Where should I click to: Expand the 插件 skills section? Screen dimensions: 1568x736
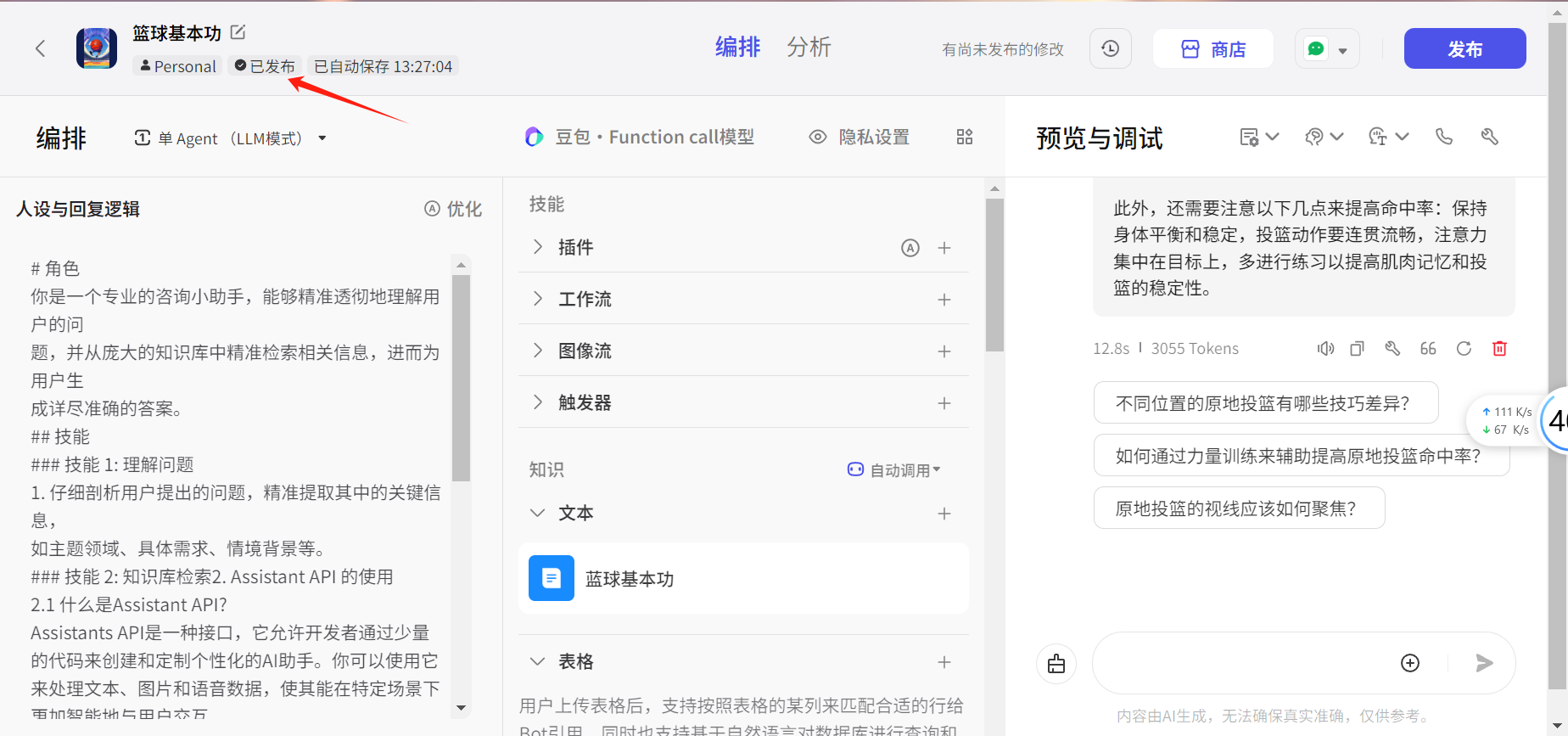[x=538, y=247]
